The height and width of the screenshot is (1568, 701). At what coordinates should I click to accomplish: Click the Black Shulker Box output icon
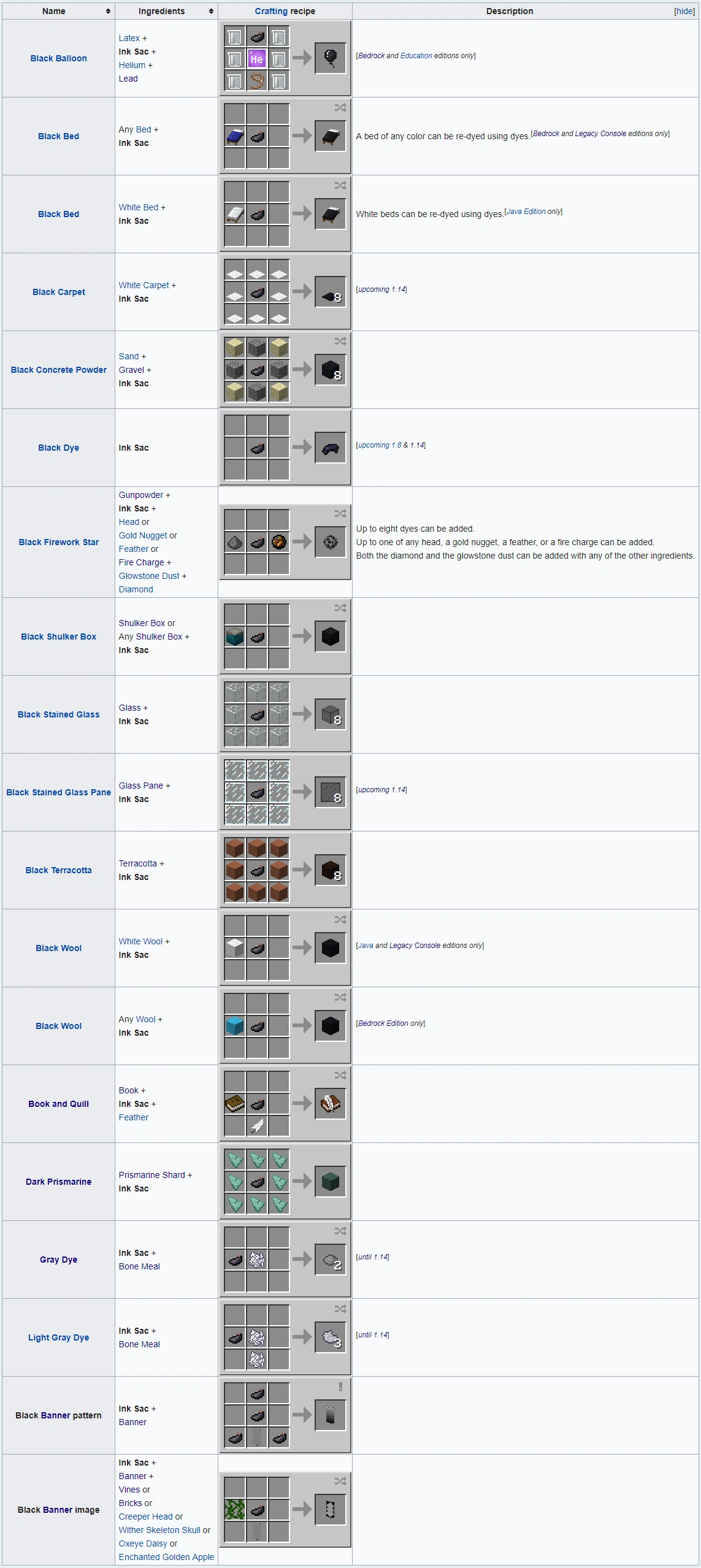click(330, 637)
